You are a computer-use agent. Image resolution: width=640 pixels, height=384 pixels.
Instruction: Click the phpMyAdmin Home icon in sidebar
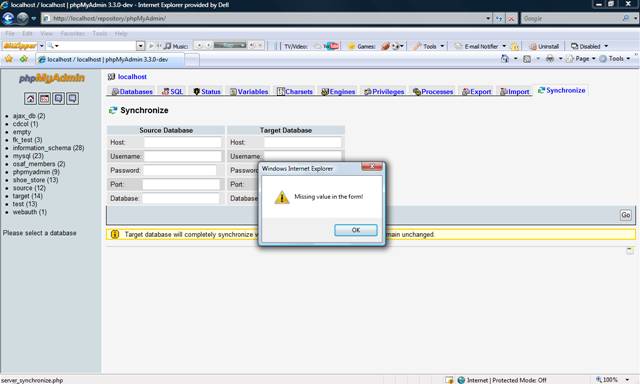(x=30, y=98)
